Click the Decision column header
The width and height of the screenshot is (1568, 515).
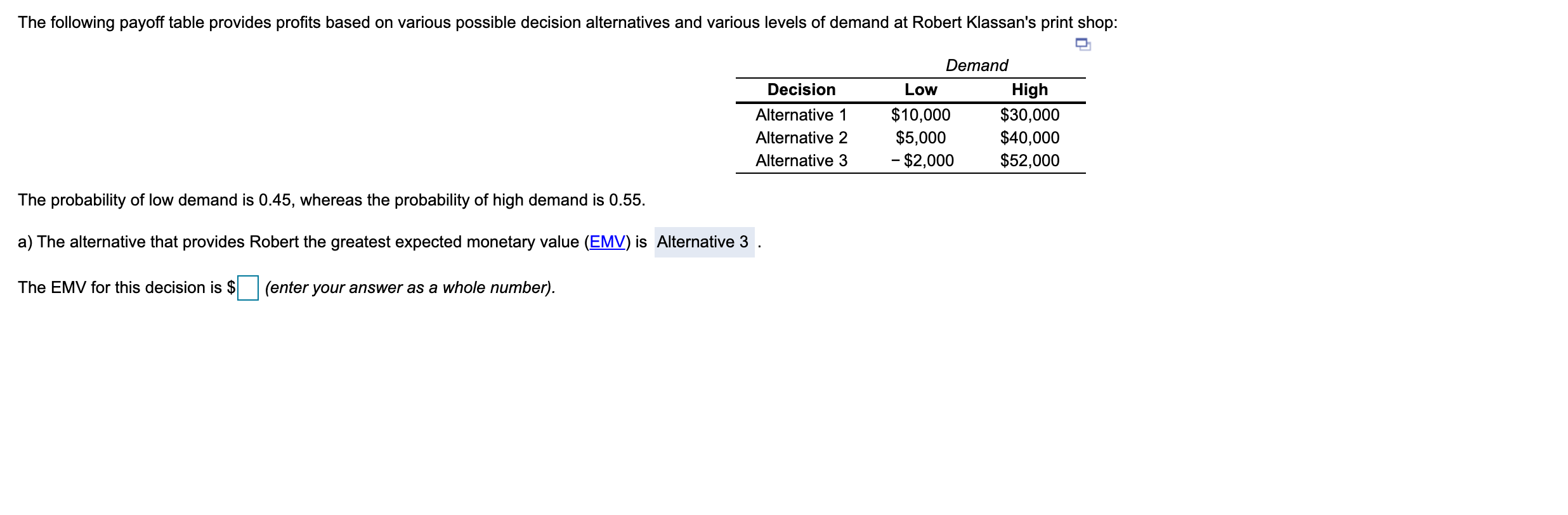(x=801, y=89)
